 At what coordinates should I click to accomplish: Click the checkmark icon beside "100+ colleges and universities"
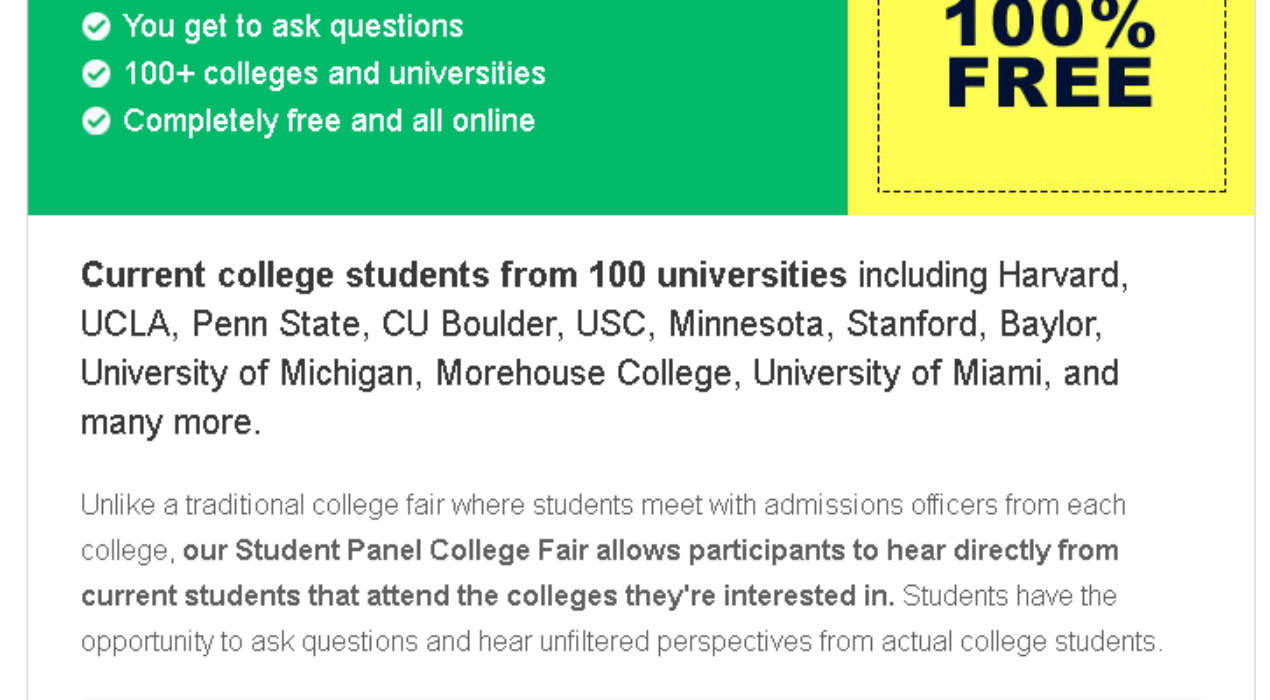pyautogui.click(x=96, y=74)
